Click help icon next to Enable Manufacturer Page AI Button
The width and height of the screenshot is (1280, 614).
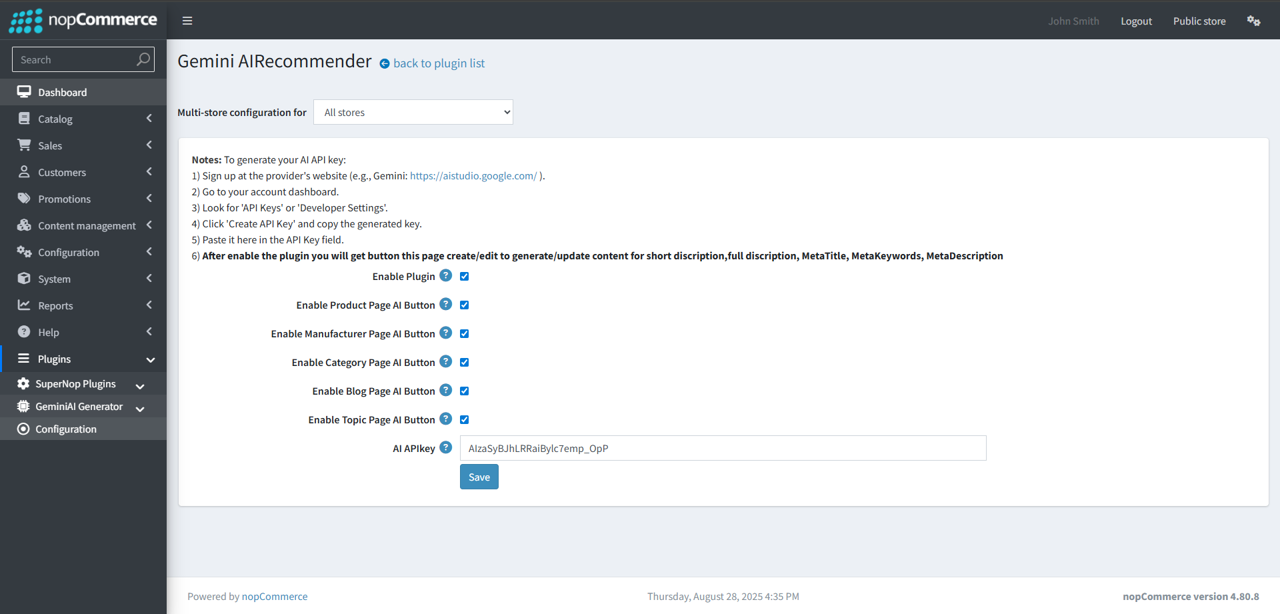pyautogui.click(x=446, y=333)
